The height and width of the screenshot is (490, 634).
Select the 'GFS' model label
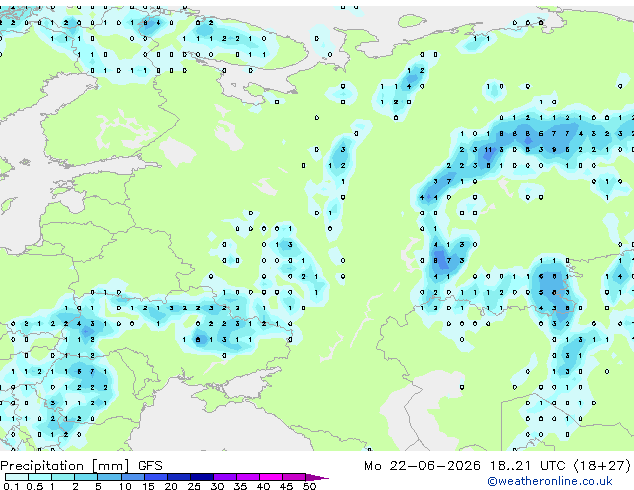point(150,466)
